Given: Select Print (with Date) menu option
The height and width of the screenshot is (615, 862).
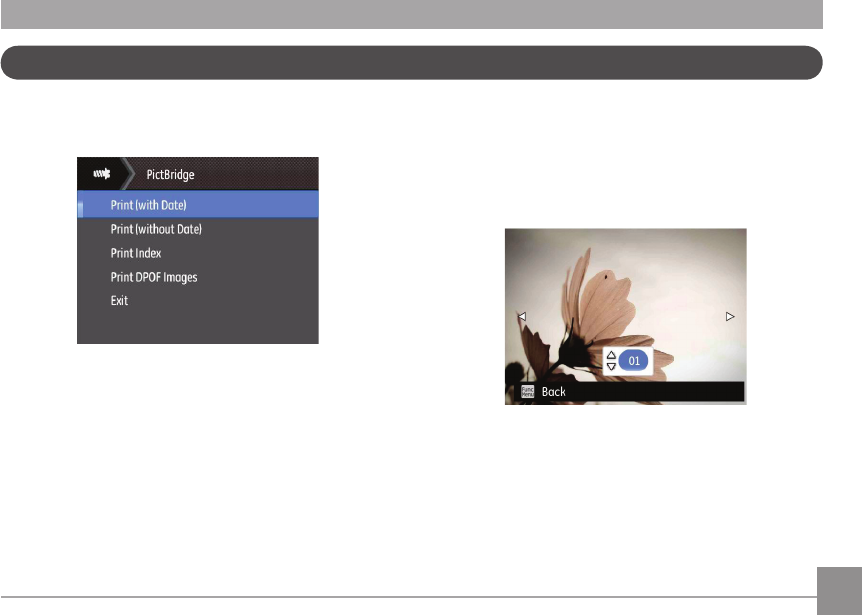Looking at the screenshot, I should click(x=198, y=204).
